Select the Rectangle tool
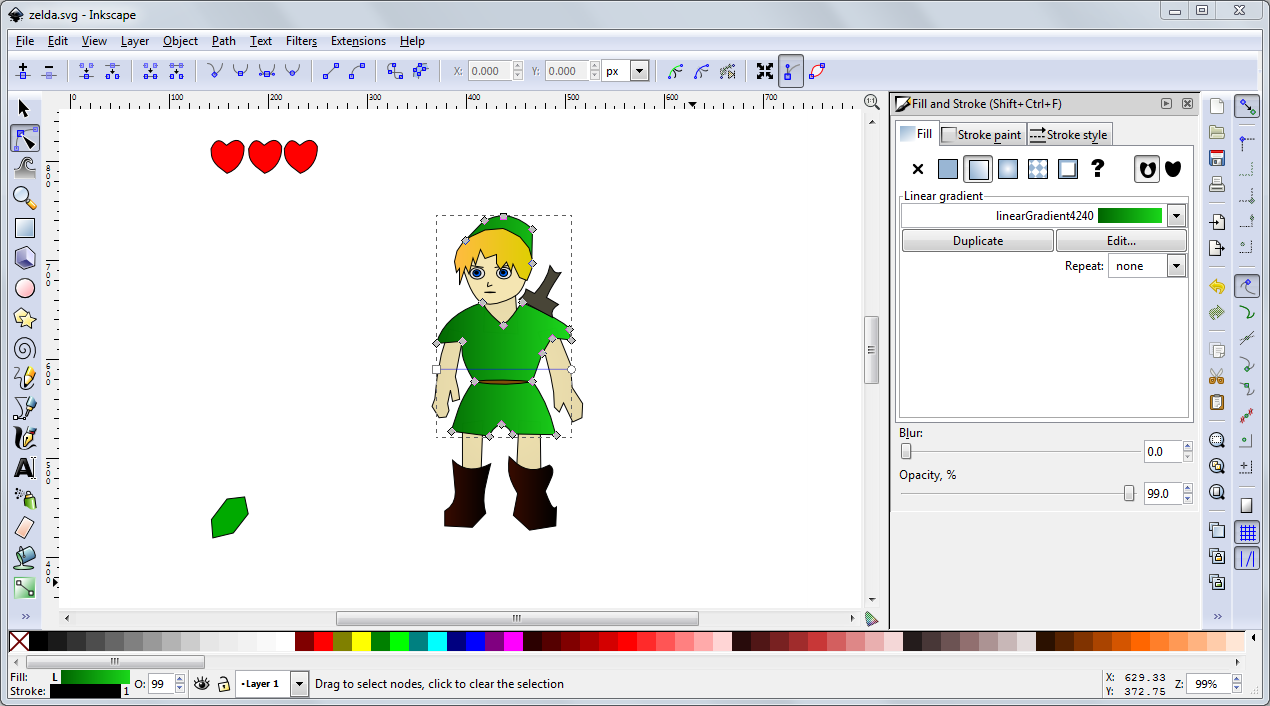Viewport: 1270px width, 706px height. point(25,228)
